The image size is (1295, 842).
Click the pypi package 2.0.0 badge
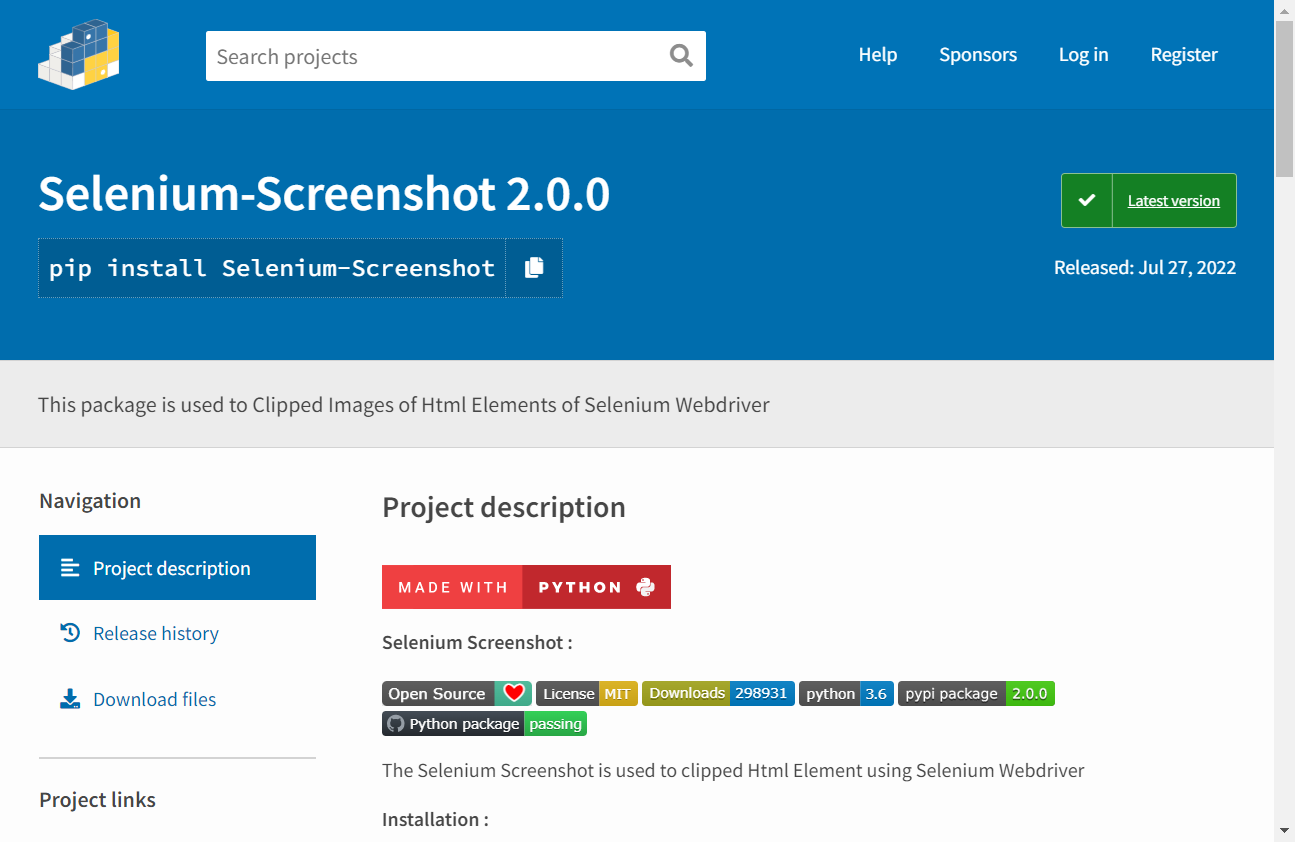tap(976, 694)
